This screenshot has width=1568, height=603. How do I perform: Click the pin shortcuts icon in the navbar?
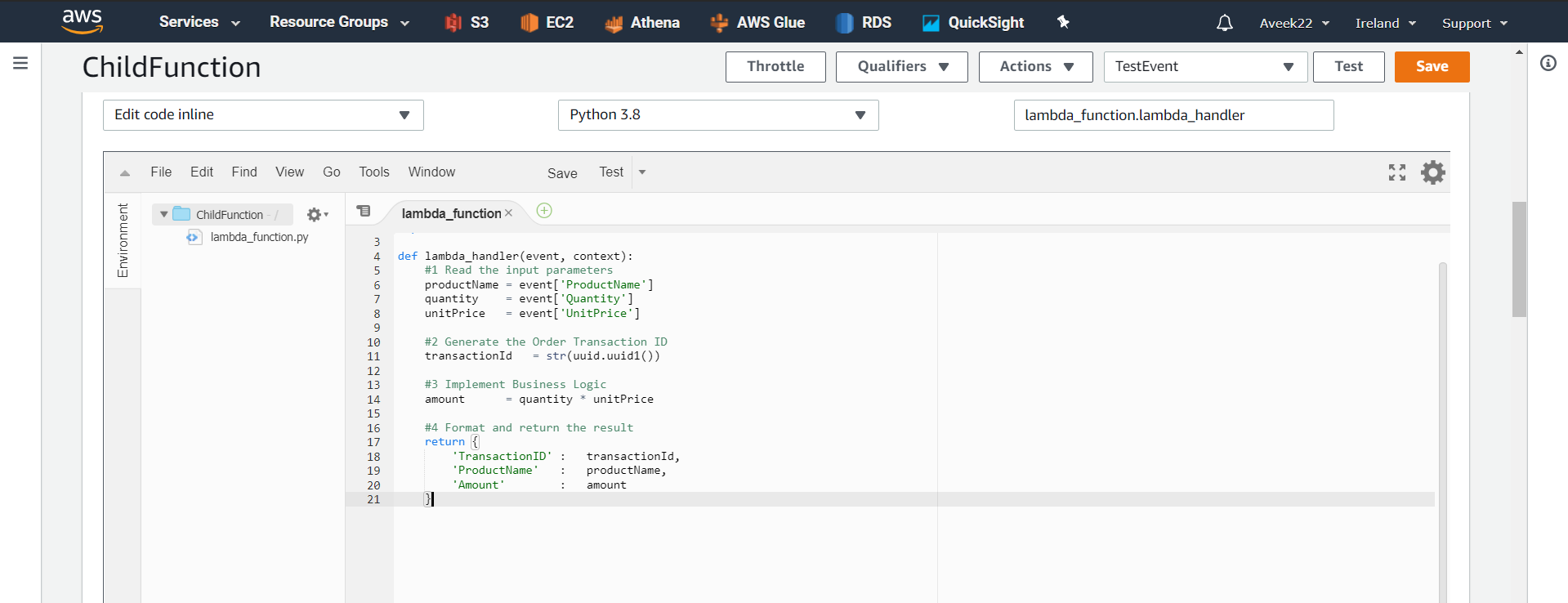click(x=1063, y=22)
